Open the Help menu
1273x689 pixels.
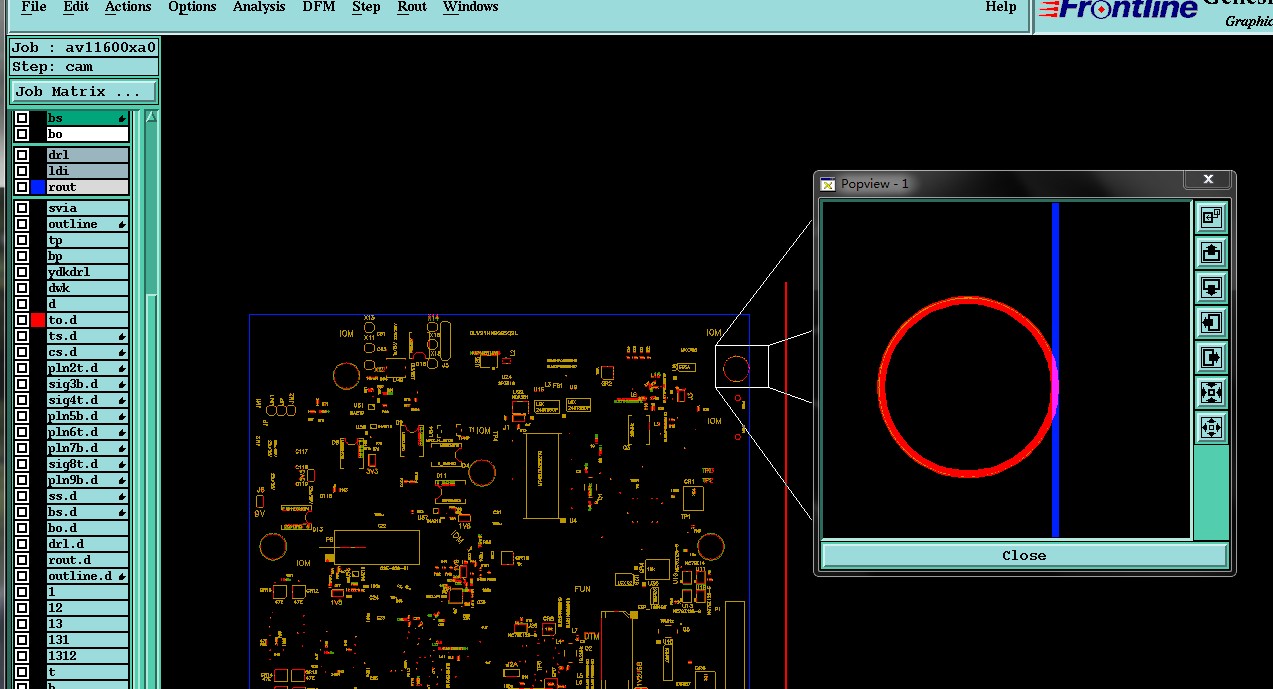tap(1001, 7)
